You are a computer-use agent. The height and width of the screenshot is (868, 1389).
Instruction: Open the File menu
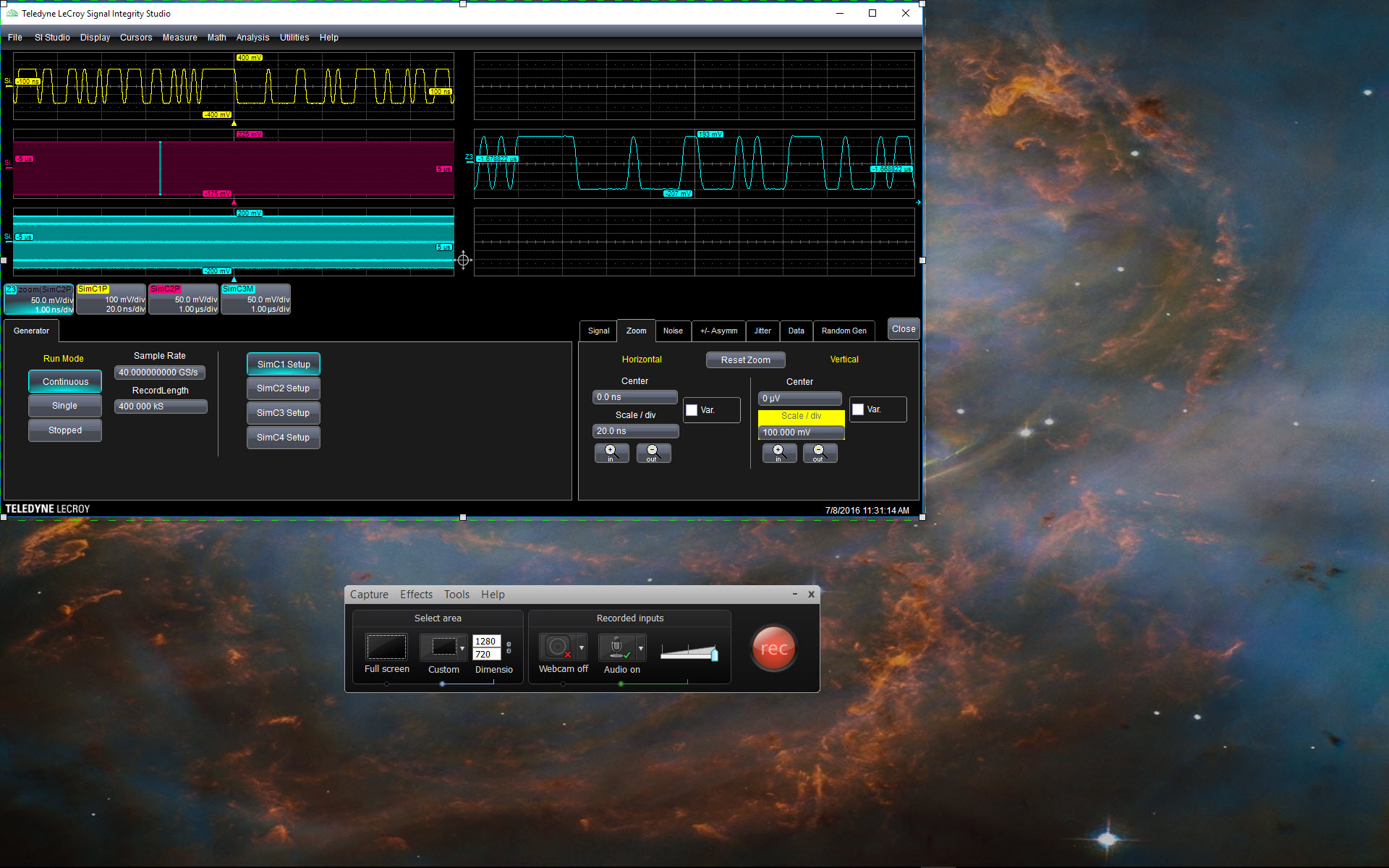pos(14,38)
